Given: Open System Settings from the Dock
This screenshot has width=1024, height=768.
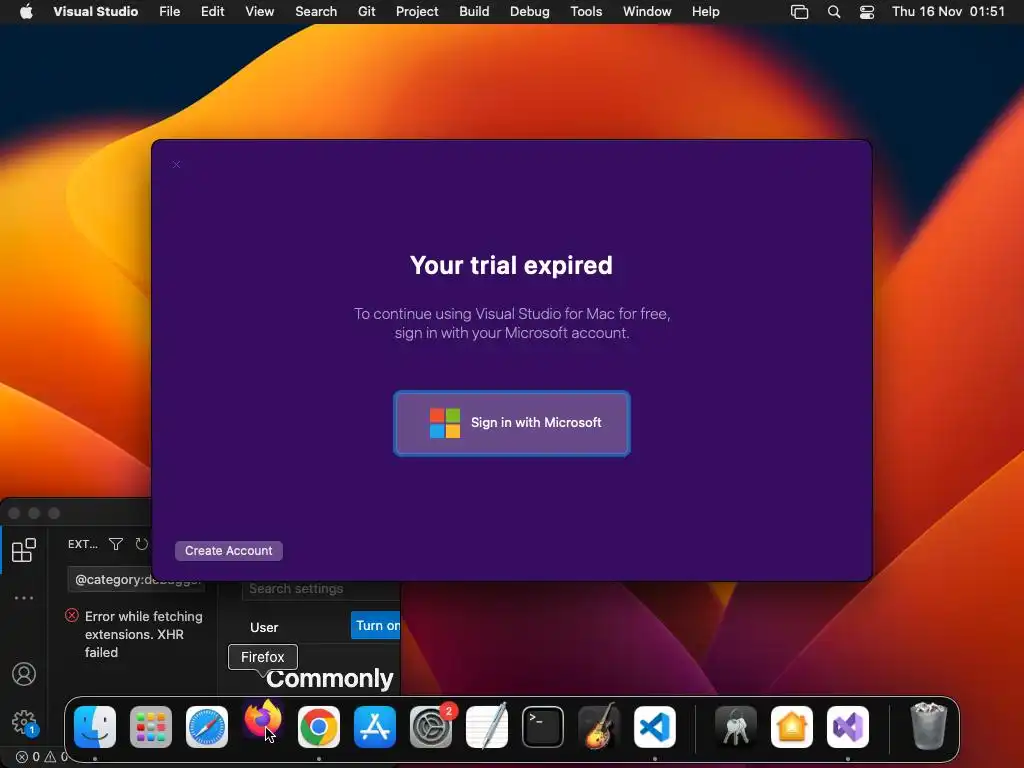Looking at the screenshot, I should coord(431,727).
